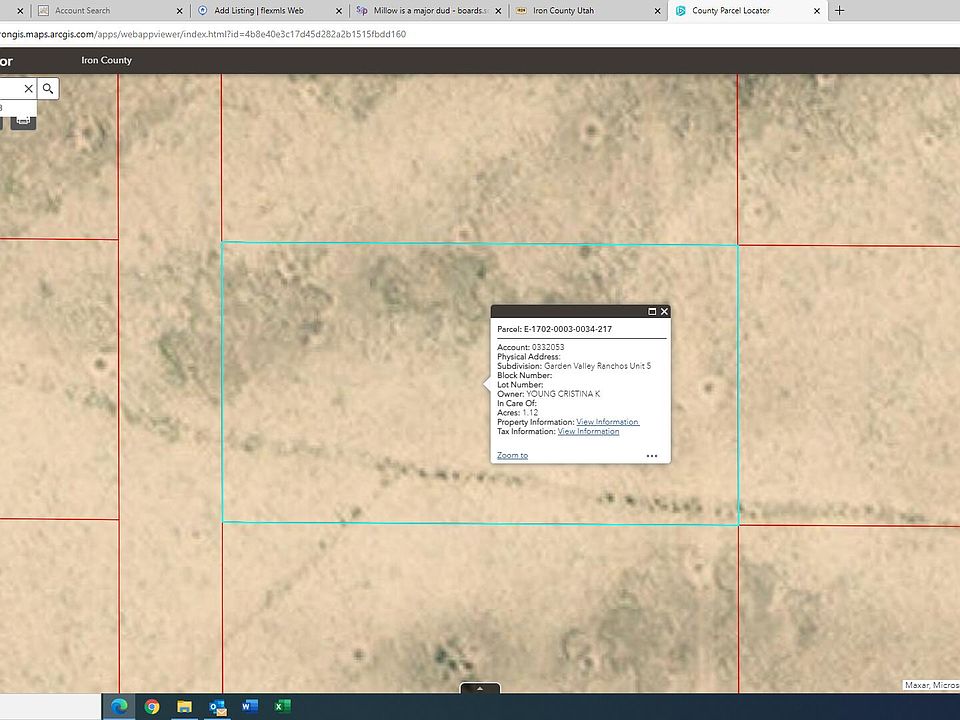
Task: Open Google Chrome from the taskbar
Action: click(x=152, y=707)
